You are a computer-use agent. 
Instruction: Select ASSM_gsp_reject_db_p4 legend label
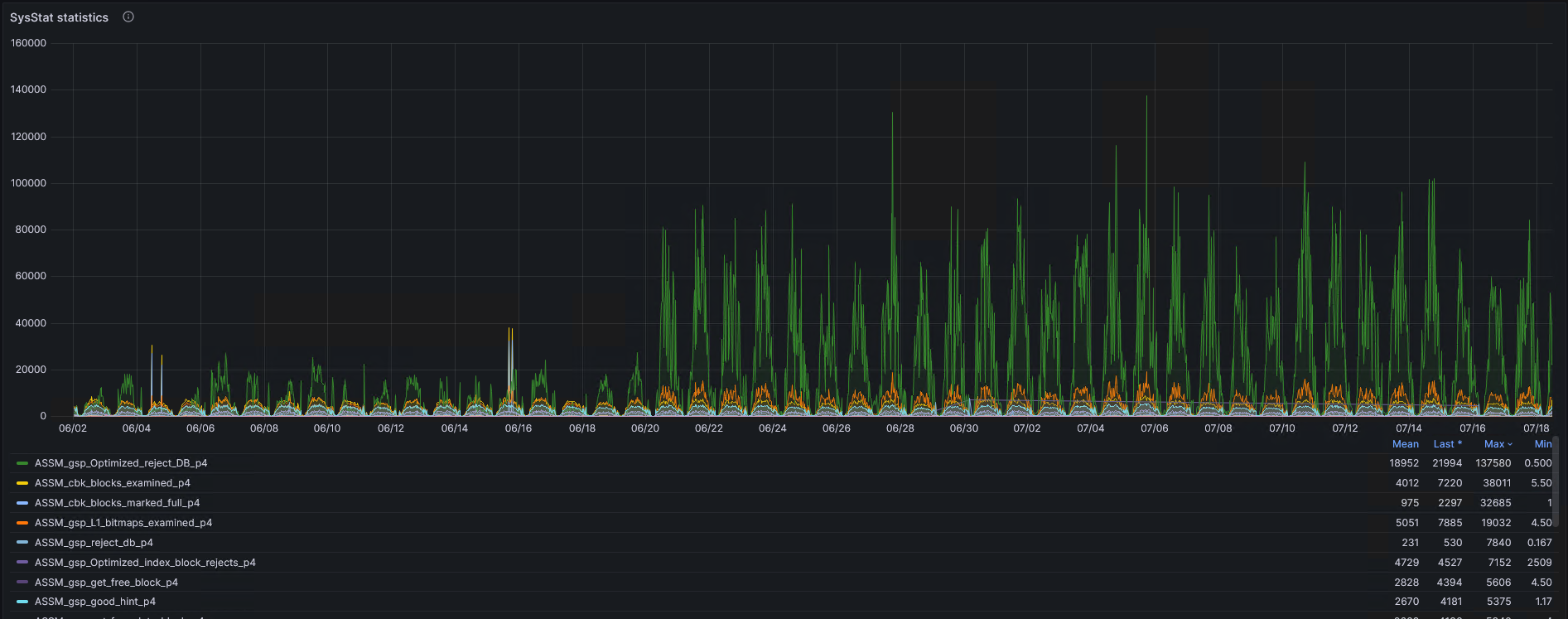[94, 543]
